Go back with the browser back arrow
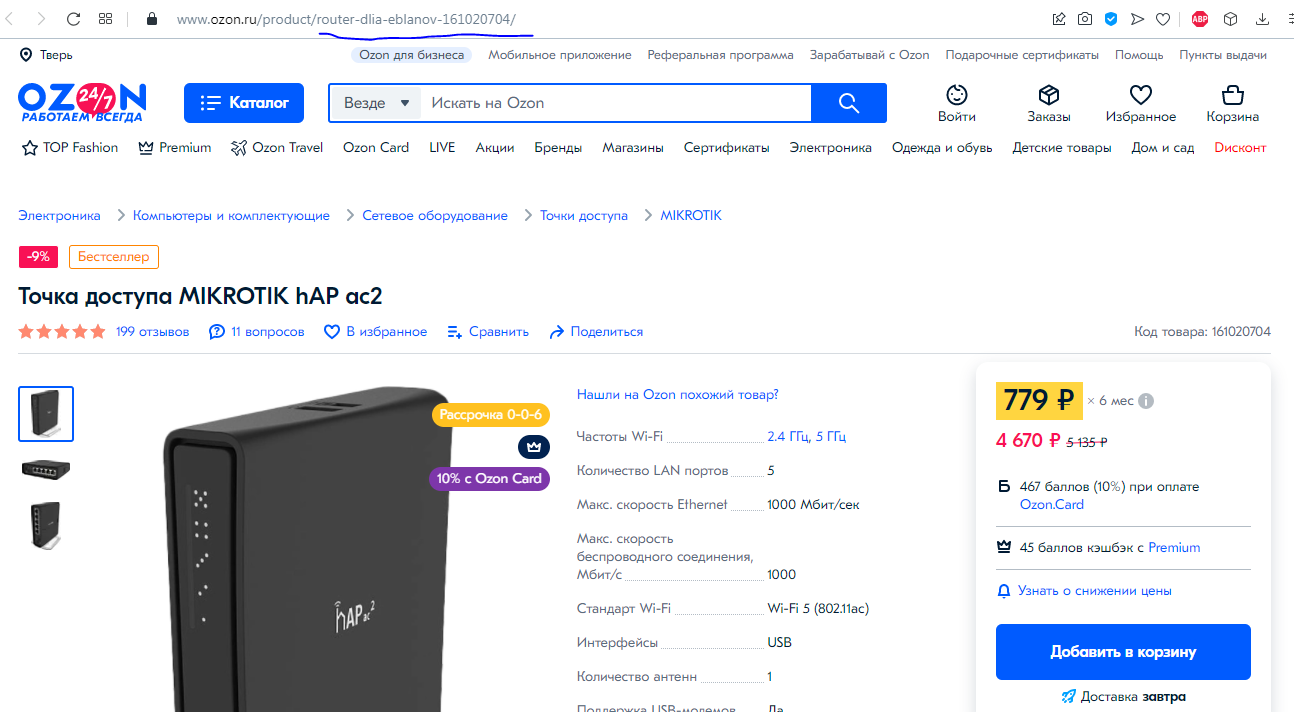Image resolution: width=1294 pixels, height=712 pixels. pos(10,19)
